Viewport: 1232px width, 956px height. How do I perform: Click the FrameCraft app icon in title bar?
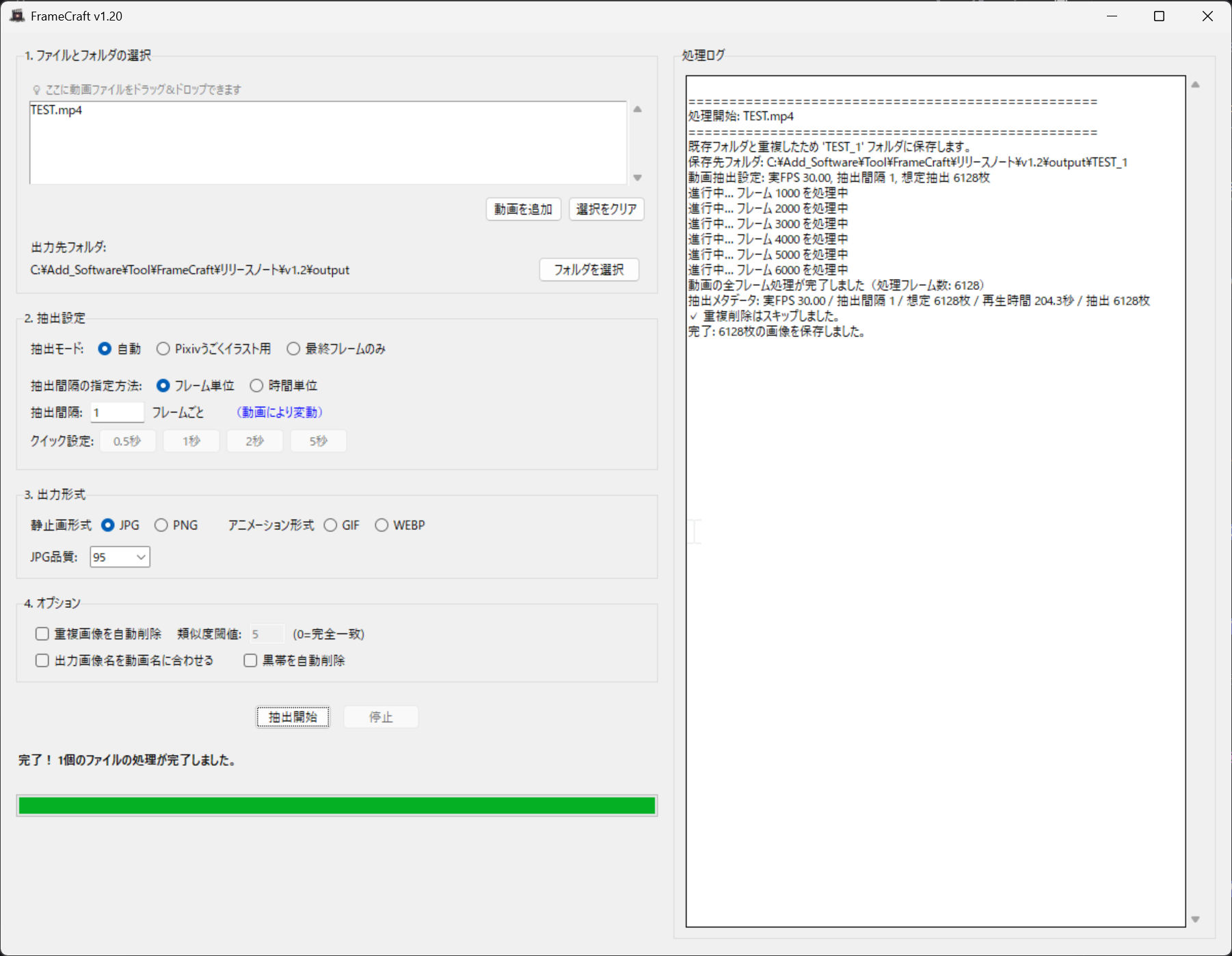(17, 16)
